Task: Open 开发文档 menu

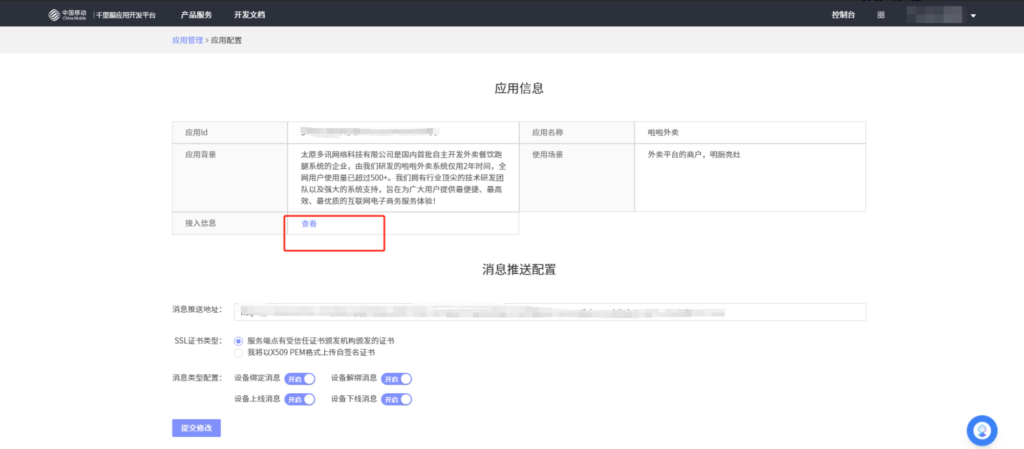Action: coord(249,15)
